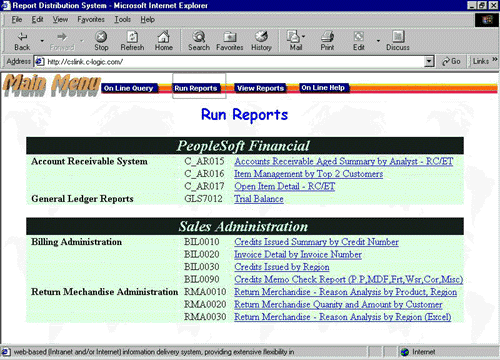
Task: Open Credits Issued by Region report
Action: [282, 267]
